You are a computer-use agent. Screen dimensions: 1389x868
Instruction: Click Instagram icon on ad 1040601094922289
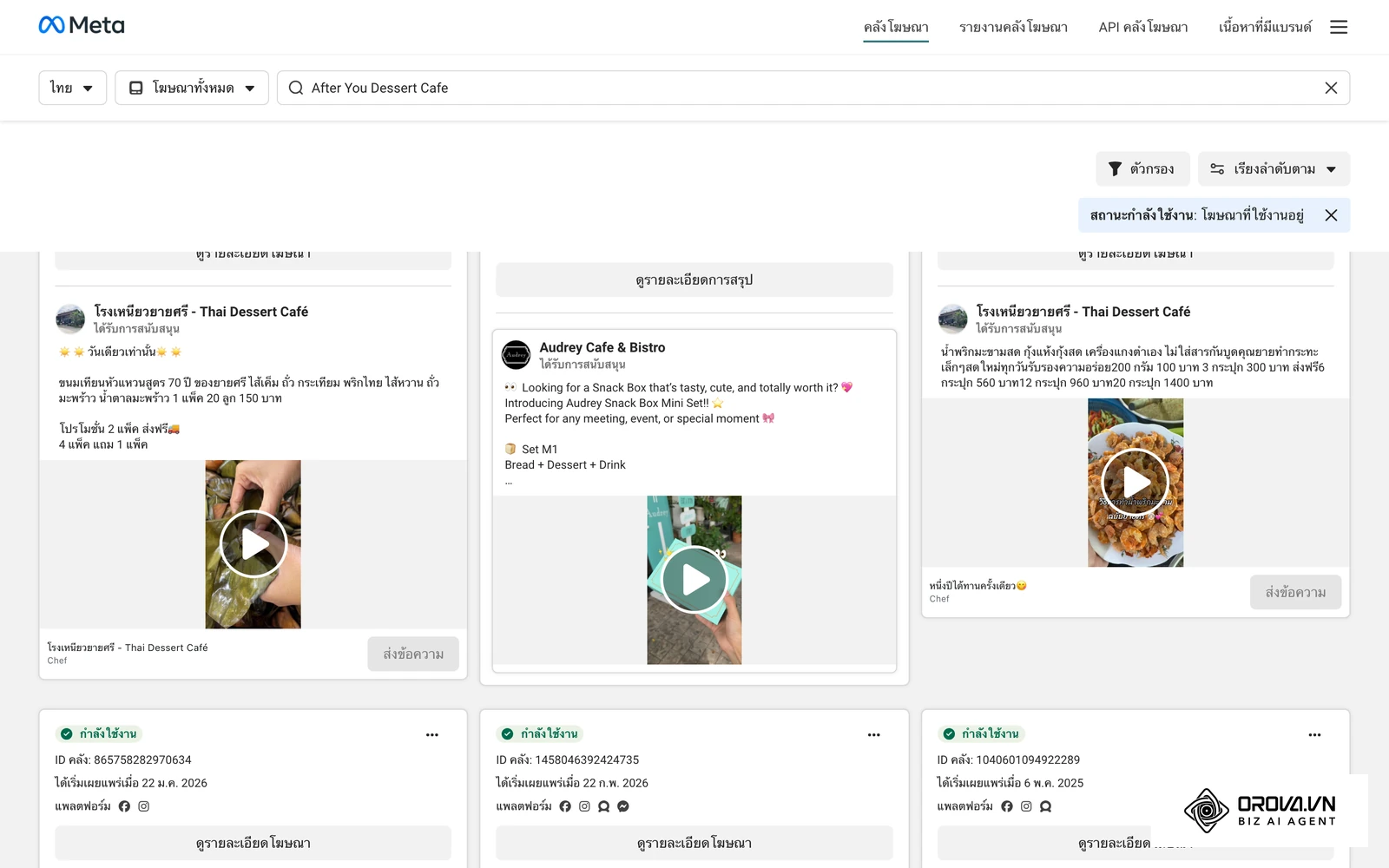(x=1026, y=806)
